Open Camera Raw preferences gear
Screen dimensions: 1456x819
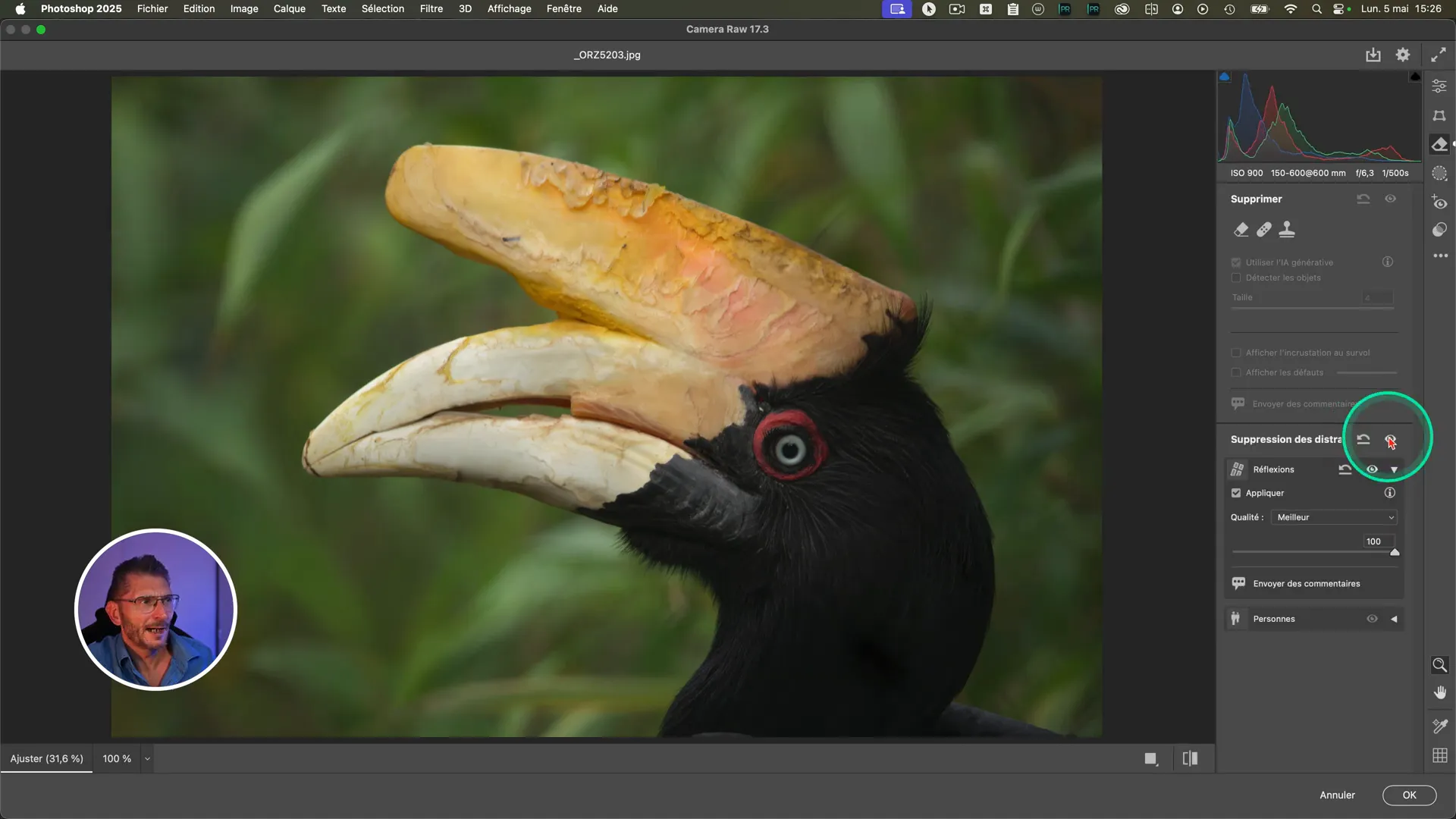coord(1403,55)
